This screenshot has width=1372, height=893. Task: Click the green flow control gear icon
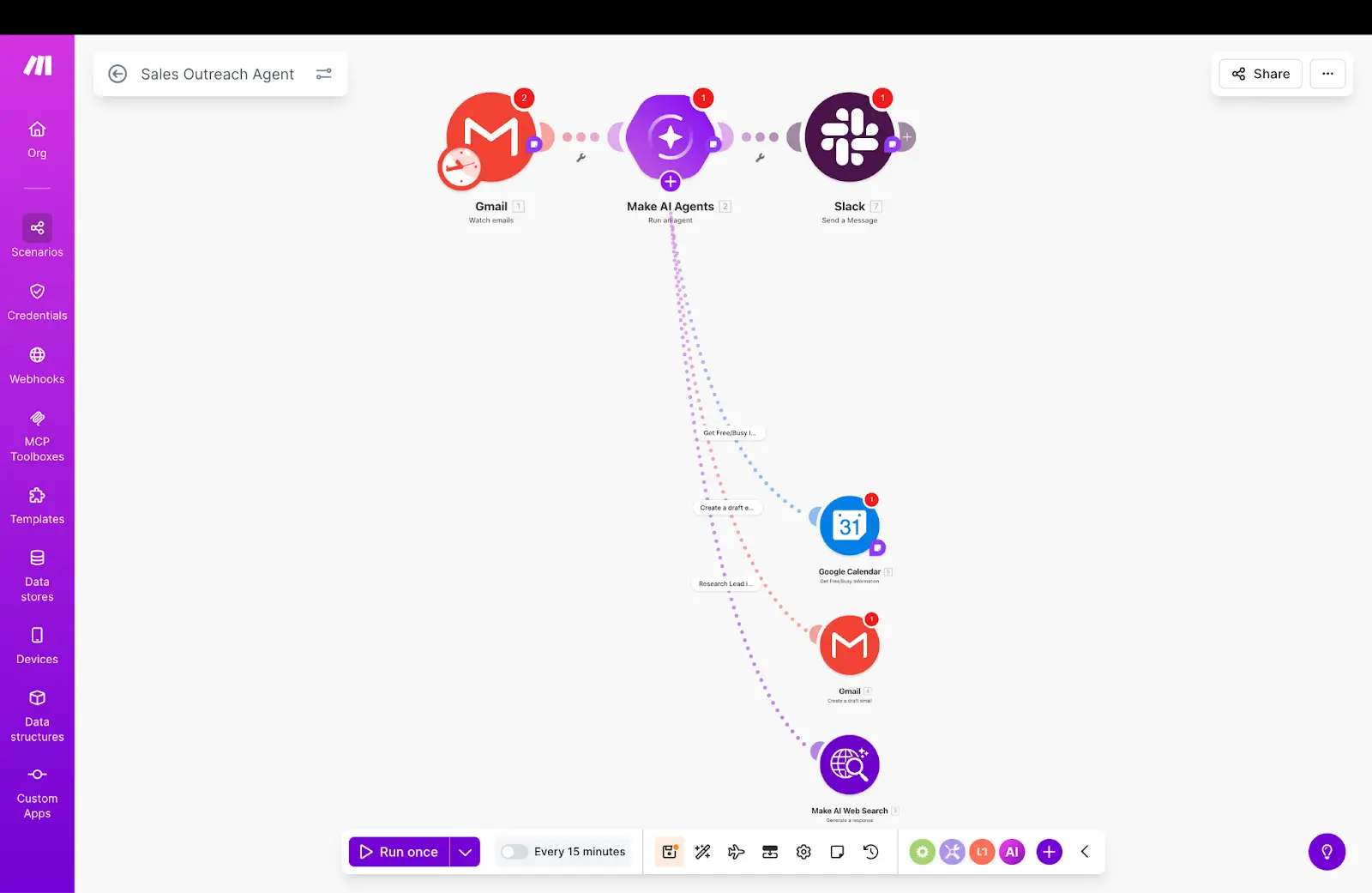coord(922,852)
